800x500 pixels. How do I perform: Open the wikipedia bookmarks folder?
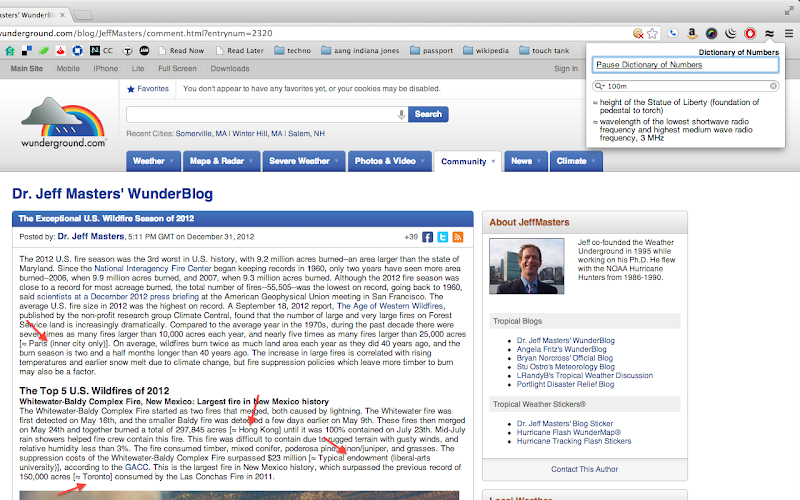pos(486,51)
